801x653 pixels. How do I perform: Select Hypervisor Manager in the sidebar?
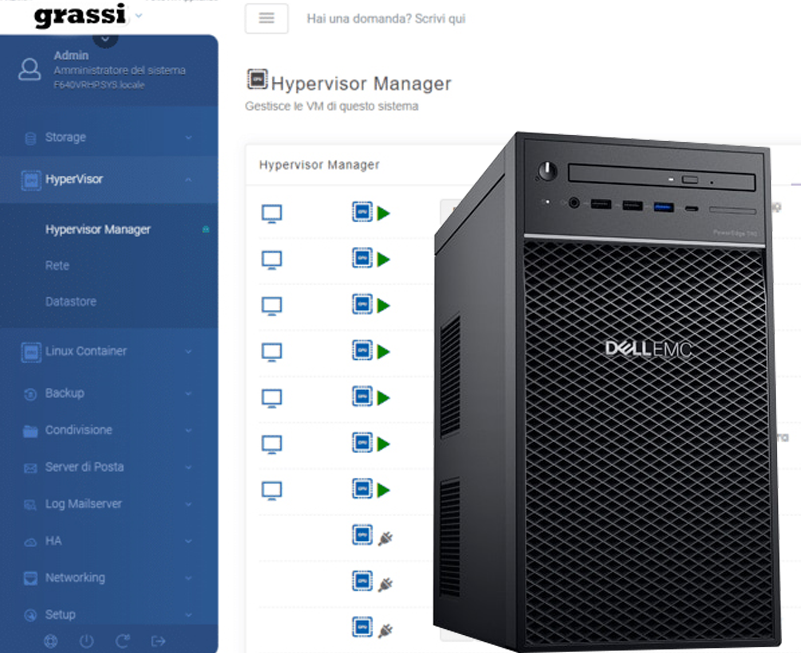(x=98, y=229)
